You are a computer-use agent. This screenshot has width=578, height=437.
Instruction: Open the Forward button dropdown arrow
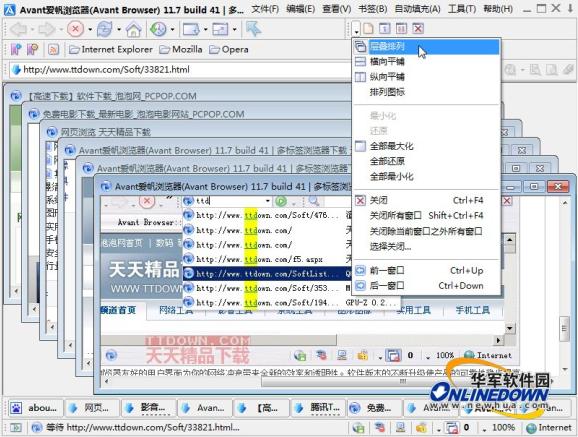tap(61, 29)
